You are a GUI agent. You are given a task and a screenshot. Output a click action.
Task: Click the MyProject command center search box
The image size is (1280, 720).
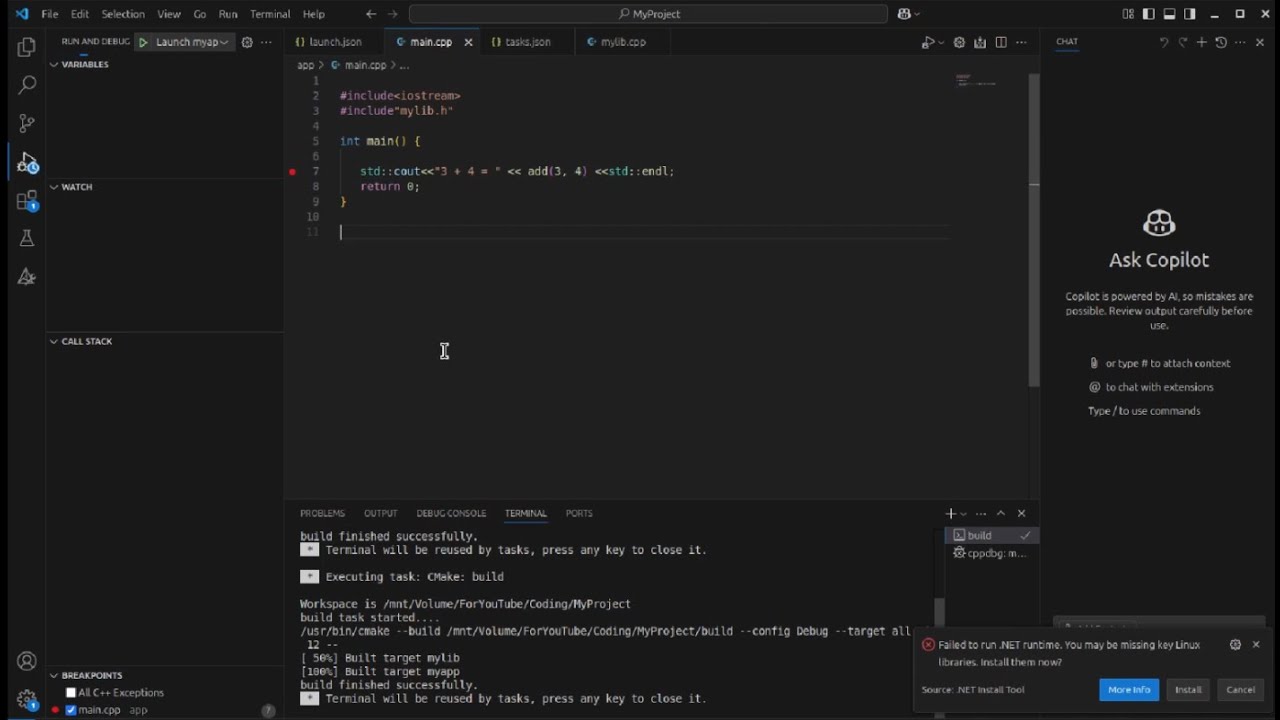(x=648, y=14)
